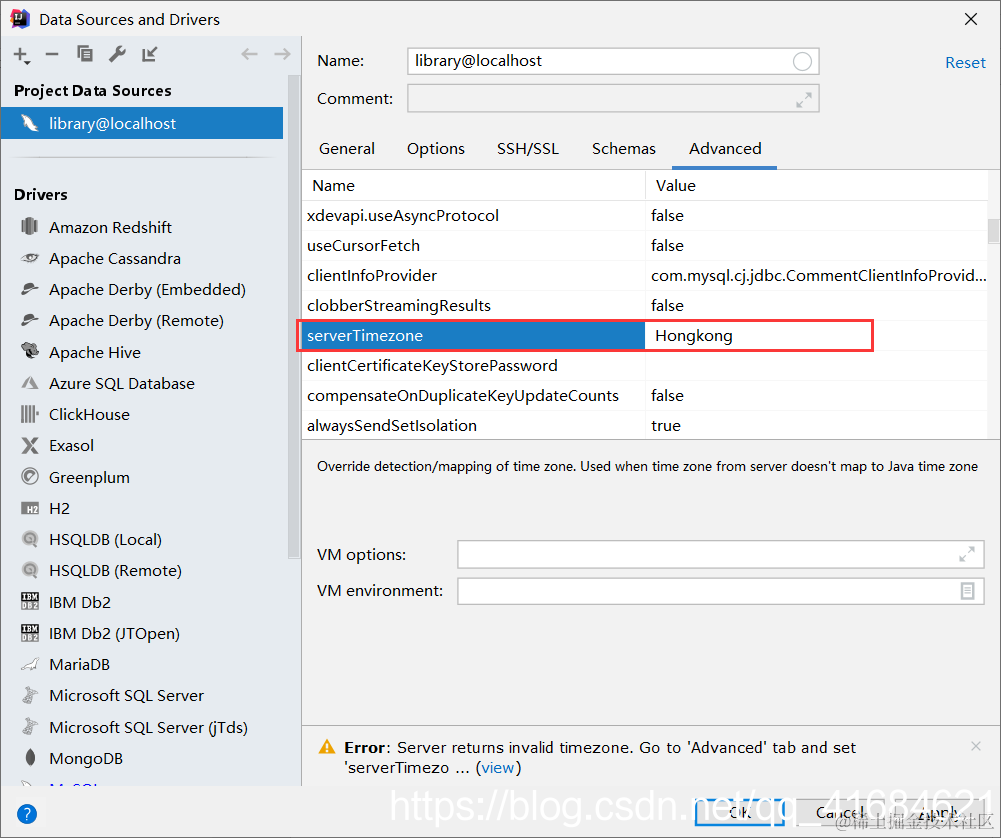The width and height of the screenshot is (1001, 838).
Task: Close the Data Sources and Drivers dialog
Action: [x=971, y=19]
